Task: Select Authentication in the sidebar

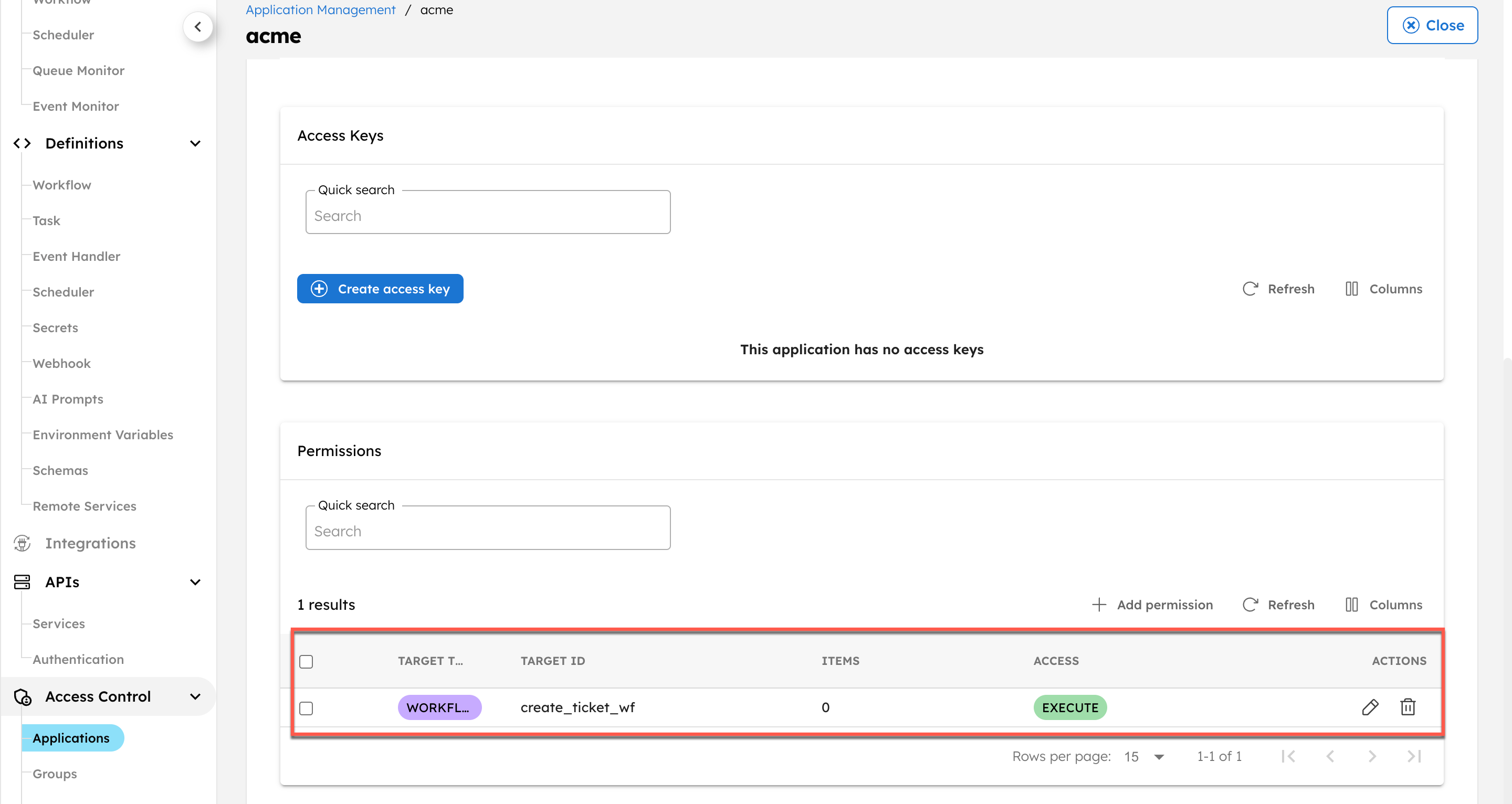Action: click(x=78, y=659)
